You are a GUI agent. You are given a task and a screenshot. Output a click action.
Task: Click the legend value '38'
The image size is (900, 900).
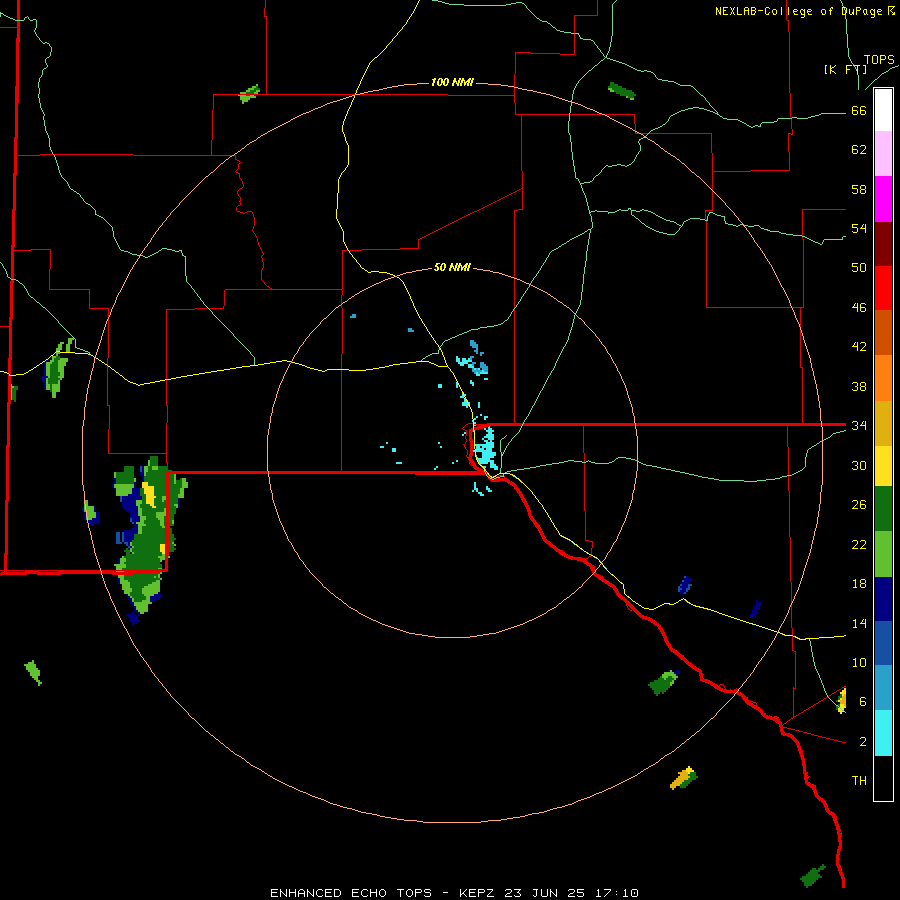[859, 386]
